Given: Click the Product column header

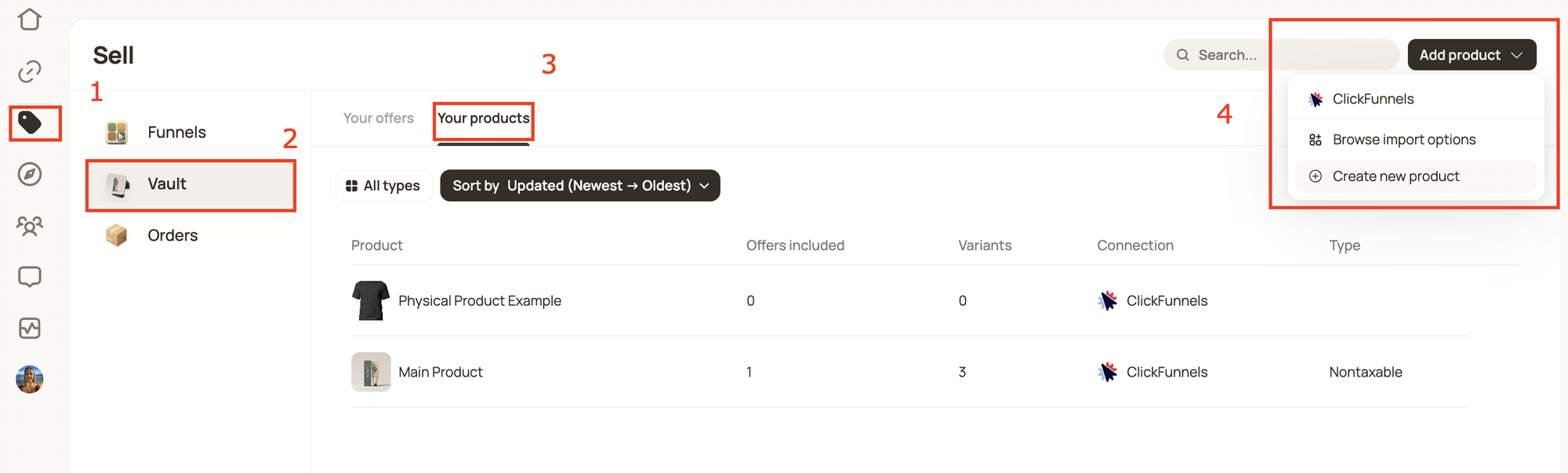Looking at the screenshot, I should tap(377, 246).
